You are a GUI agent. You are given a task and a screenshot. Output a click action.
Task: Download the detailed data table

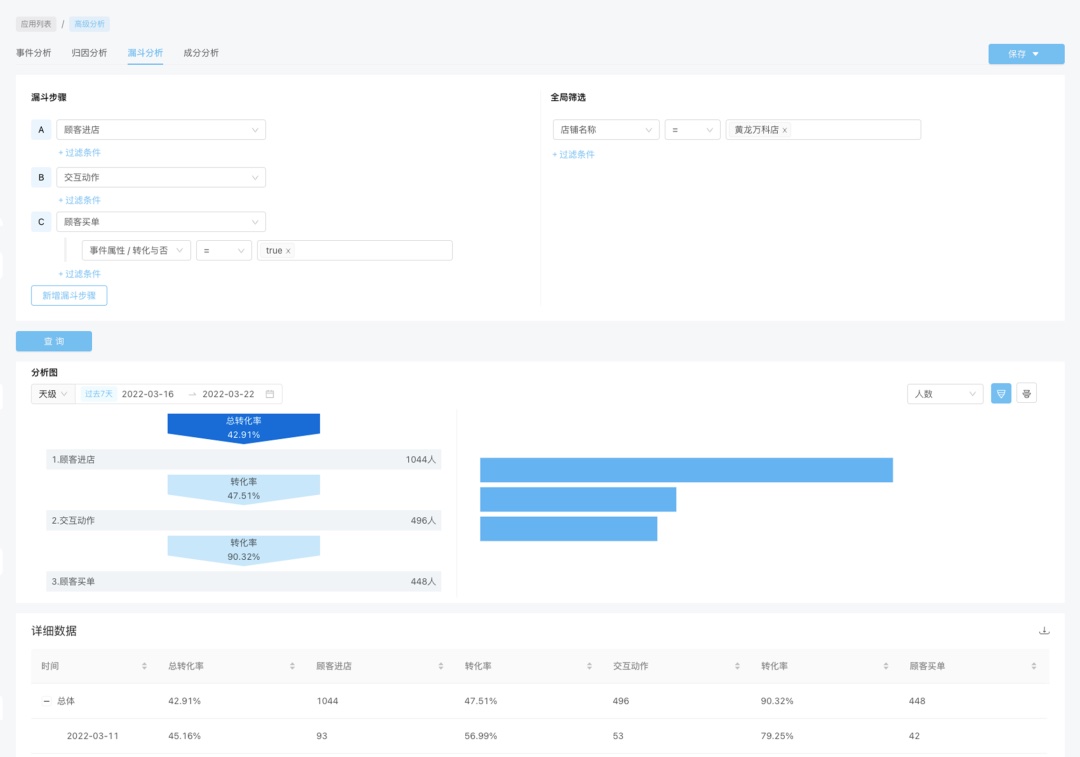tap(1044, 631)
